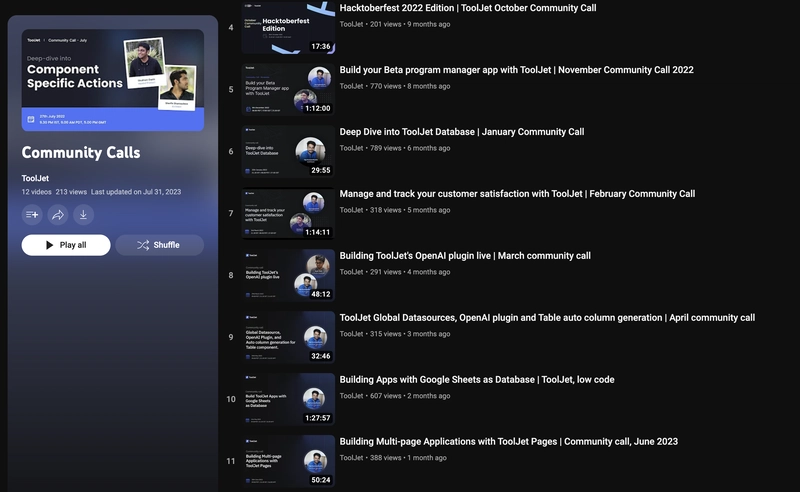Screen dimensions: 800x492
Task: Click '315 views • 3 months ago' text
Action: tap(410, 334)
